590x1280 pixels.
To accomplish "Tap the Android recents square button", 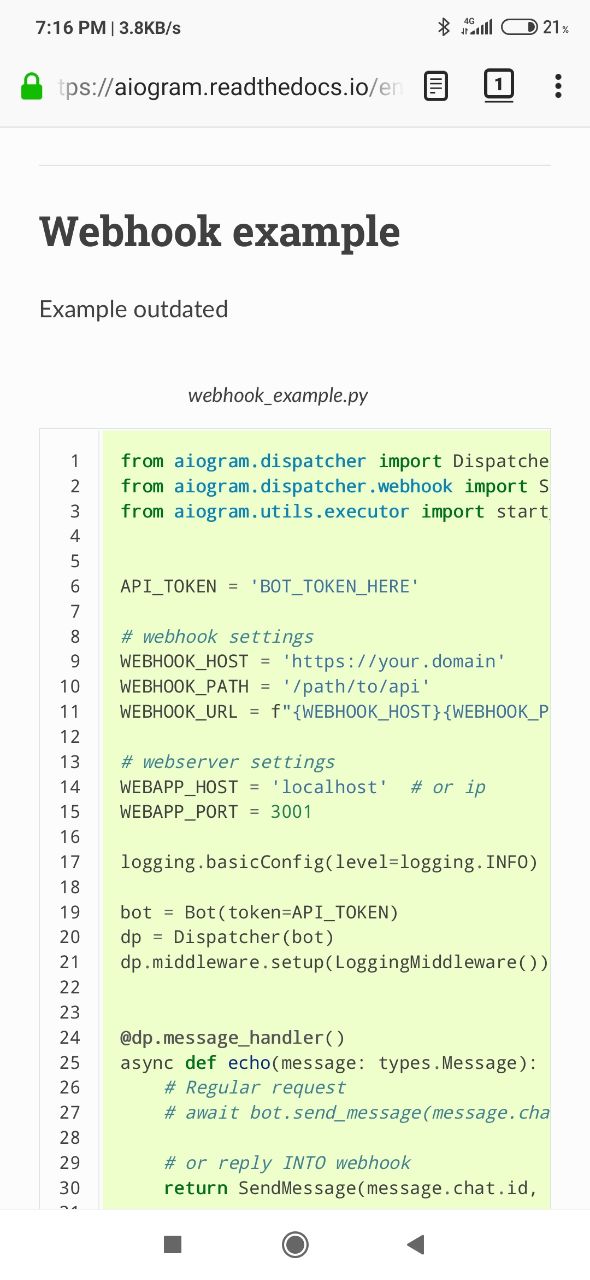I will (x=173, y=1244).
